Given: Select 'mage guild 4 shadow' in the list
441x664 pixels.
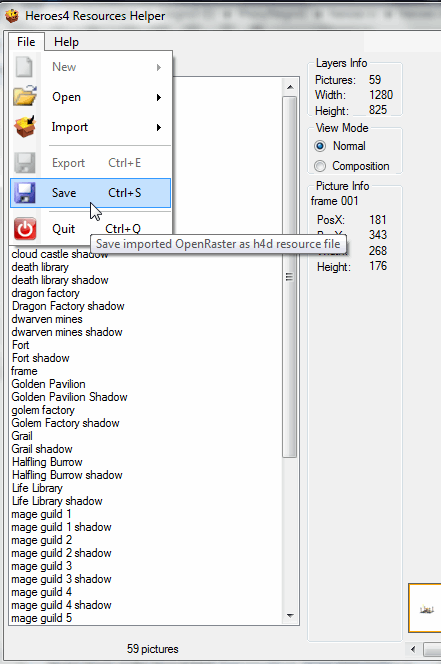Looking at the screenshot, I should pos(61,606).
